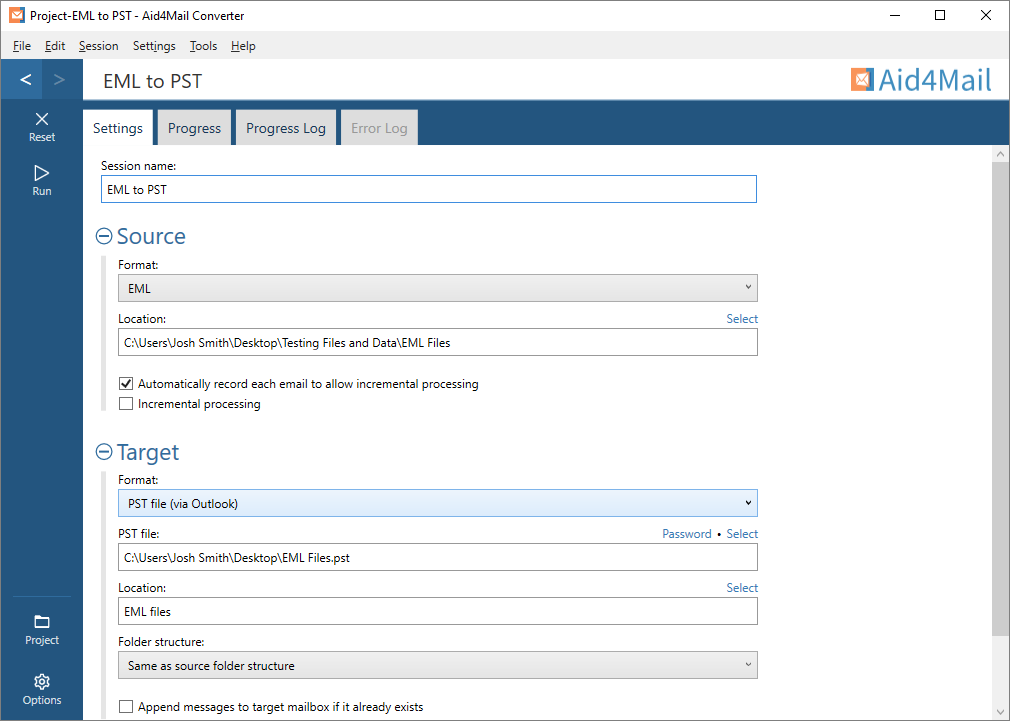Click Select link for Source location
Viewport: 1010px width, 721px height.
pos(742,319)
